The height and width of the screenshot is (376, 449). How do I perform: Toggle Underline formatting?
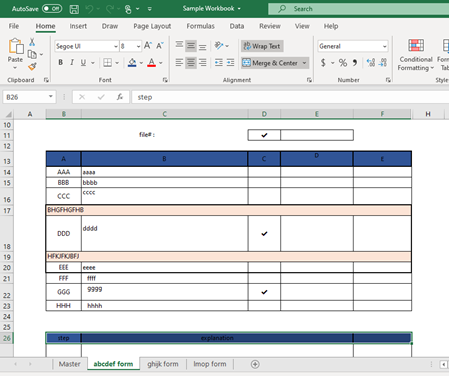click(83, 62)
